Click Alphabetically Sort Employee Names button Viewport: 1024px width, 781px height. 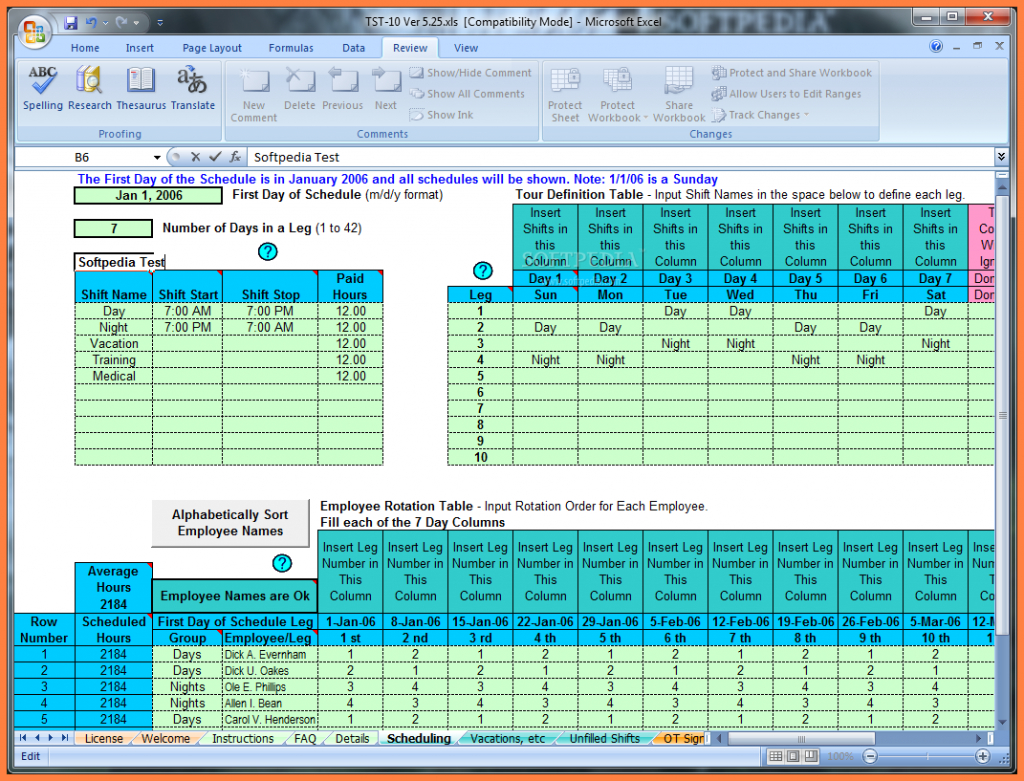coord(230,523)
